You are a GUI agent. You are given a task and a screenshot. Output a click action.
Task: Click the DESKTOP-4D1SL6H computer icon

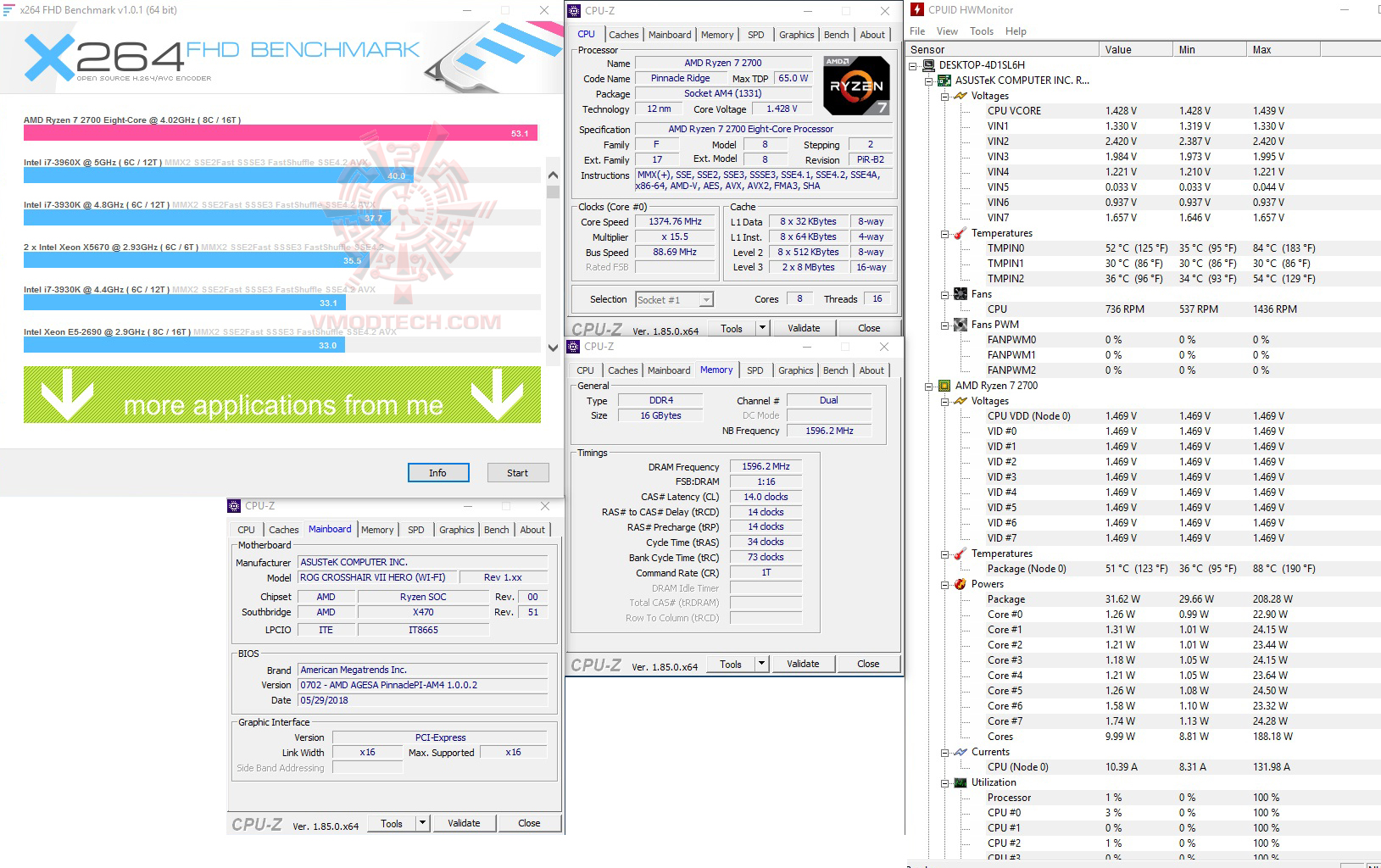pos(929,64)
